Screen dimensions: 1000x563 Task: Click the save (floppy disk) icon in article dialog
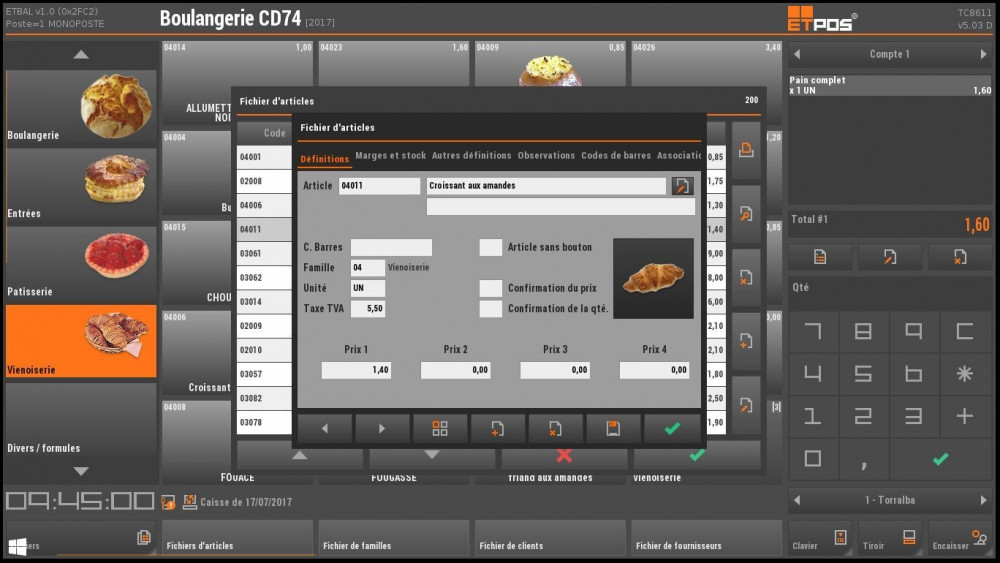(x=613, y=429)
